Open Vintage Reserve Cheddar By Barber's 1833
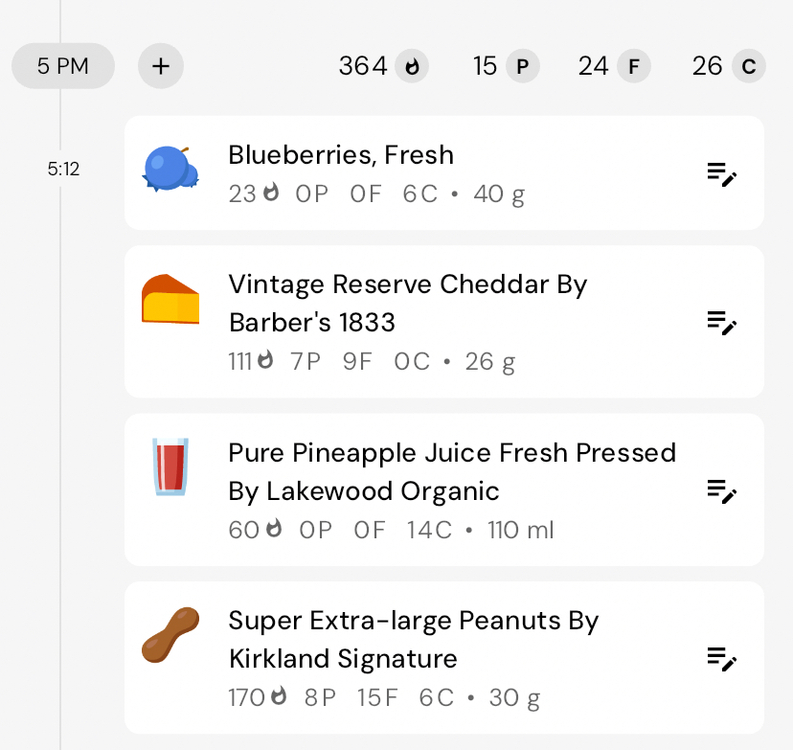 coord(407,303)
